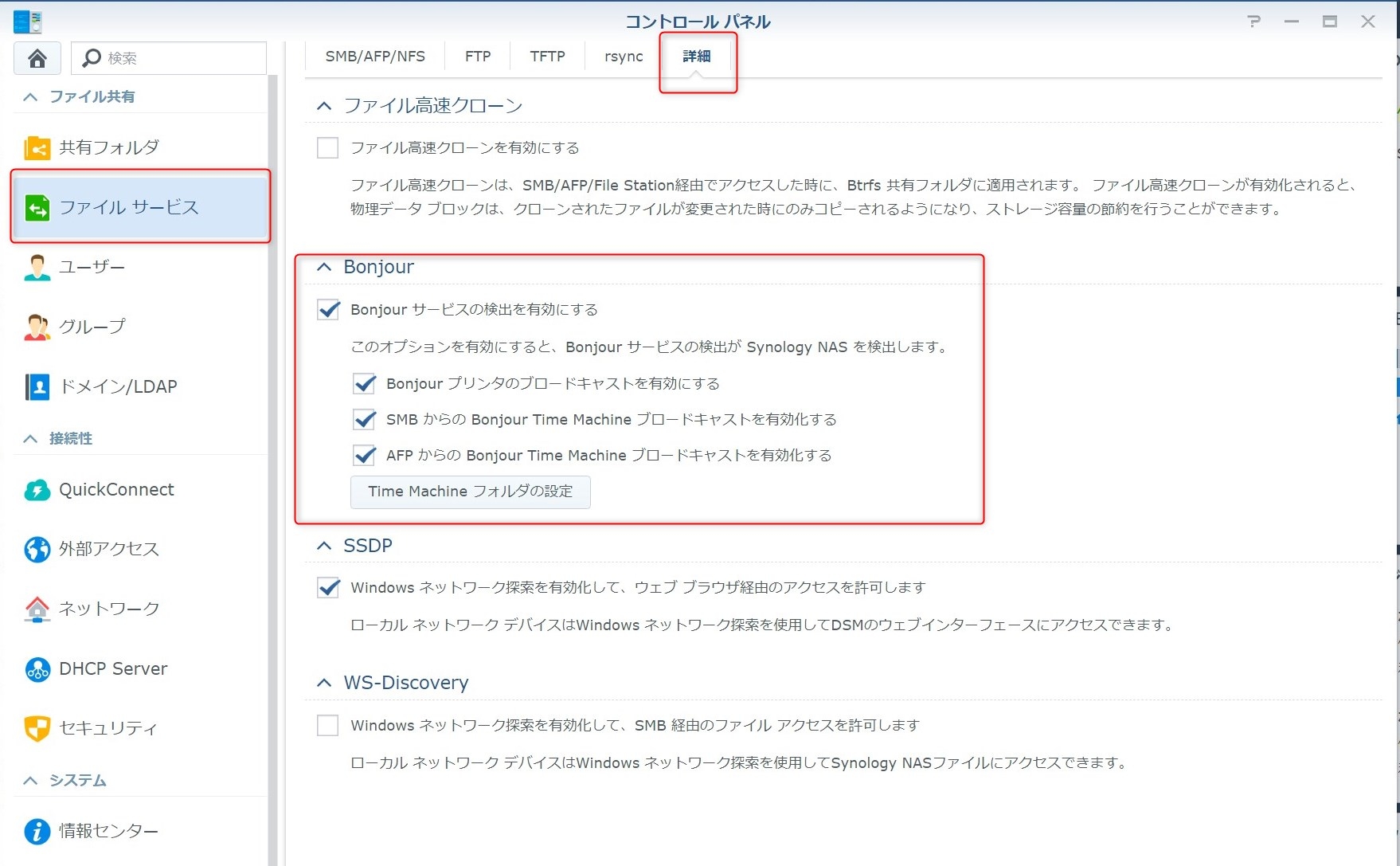
Task: Open the Group (グループ) icon
Action: pos(37,327)
